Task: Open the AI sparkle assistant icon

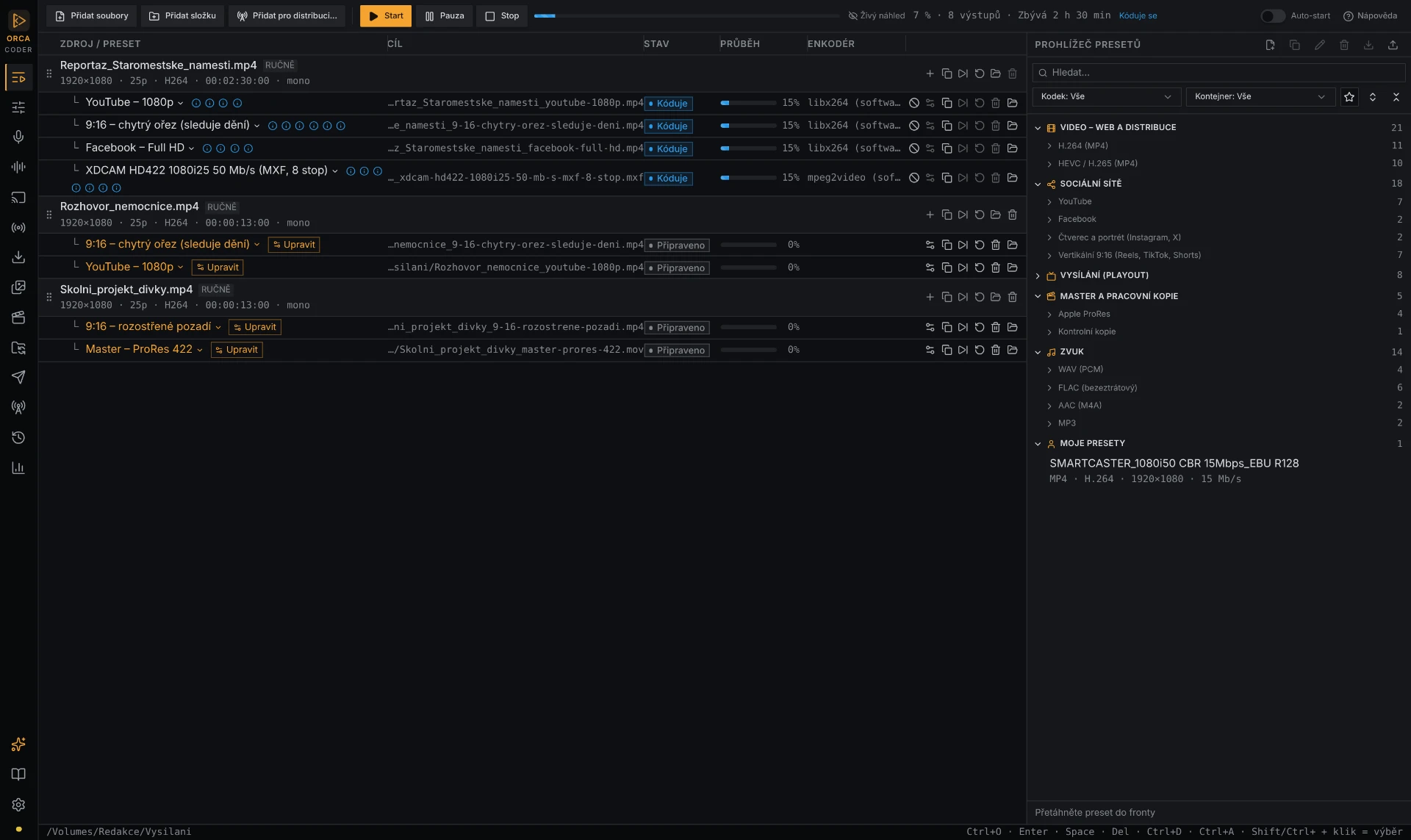Action: (18, 744)
